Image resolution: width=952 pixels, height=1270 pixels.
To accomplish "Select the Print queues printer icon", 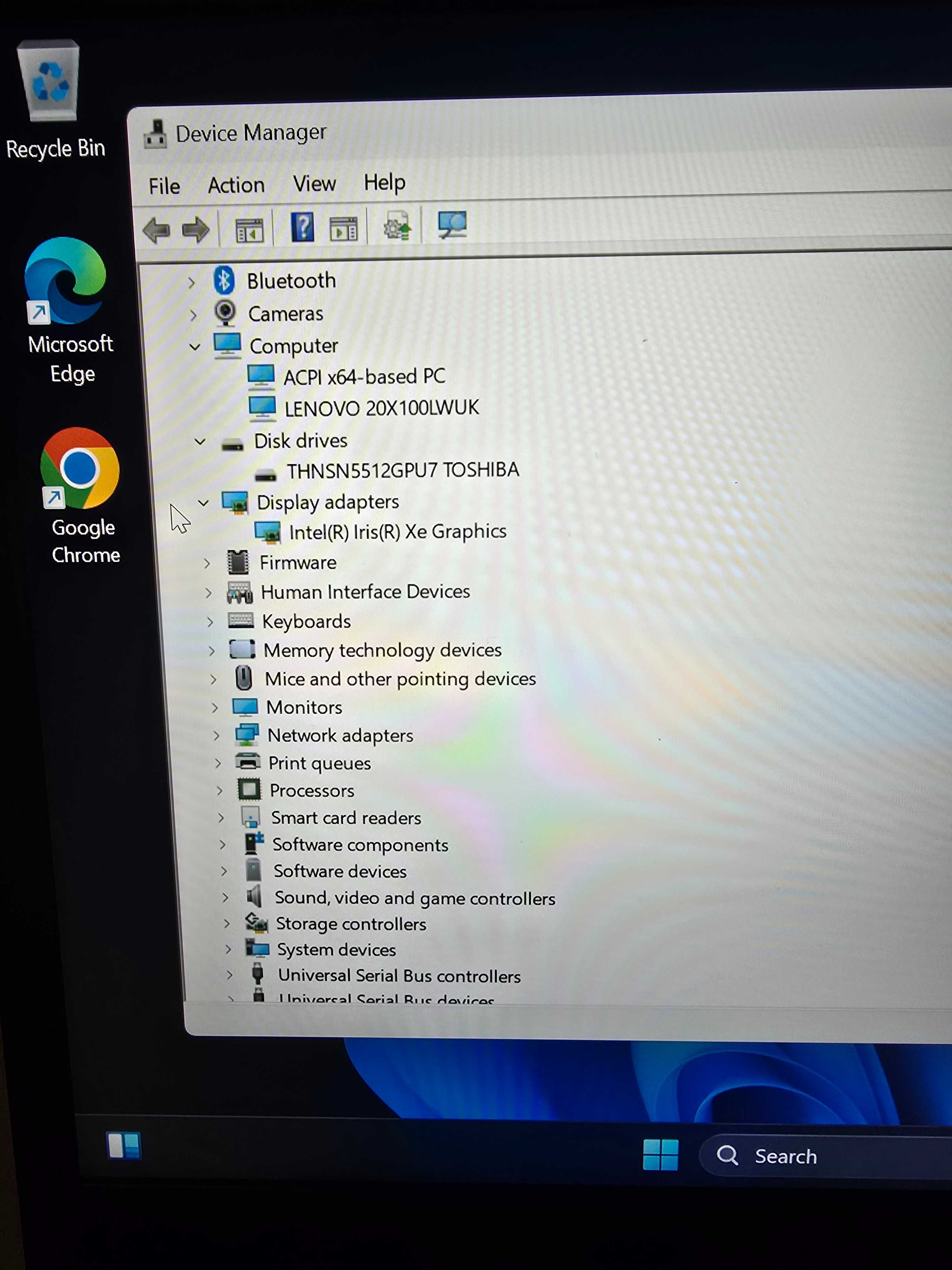I will click(x=248, y=762).
